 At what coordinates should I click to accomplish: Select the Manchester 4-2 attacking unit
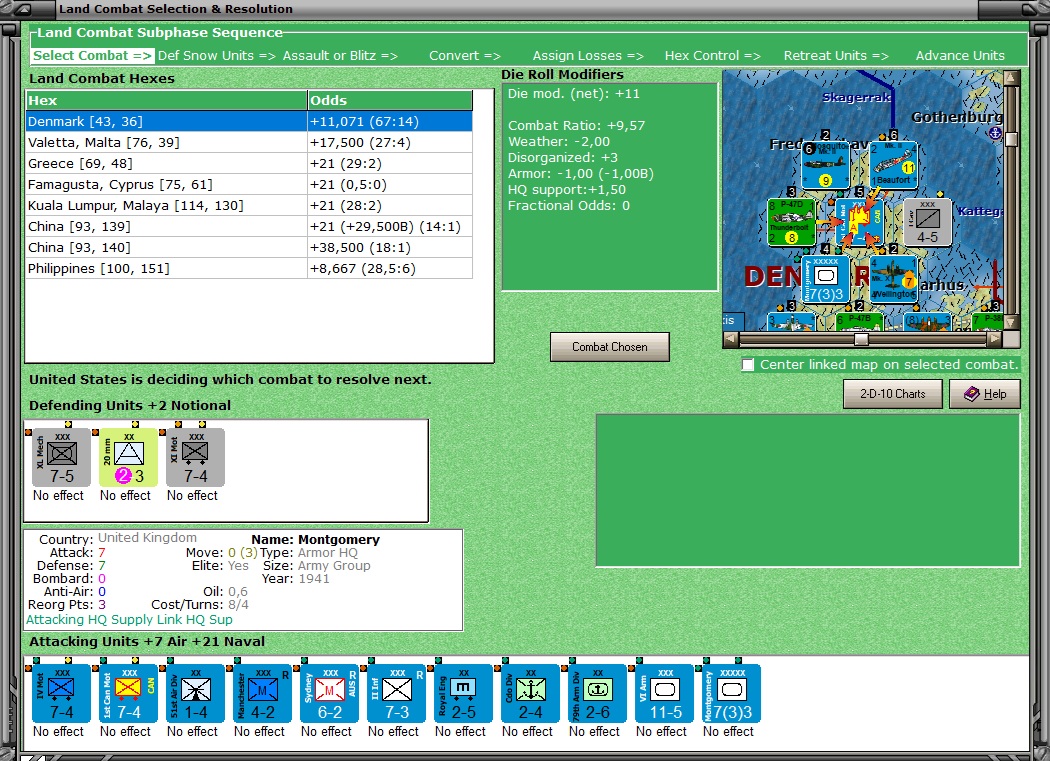click(x=262, y=693)
